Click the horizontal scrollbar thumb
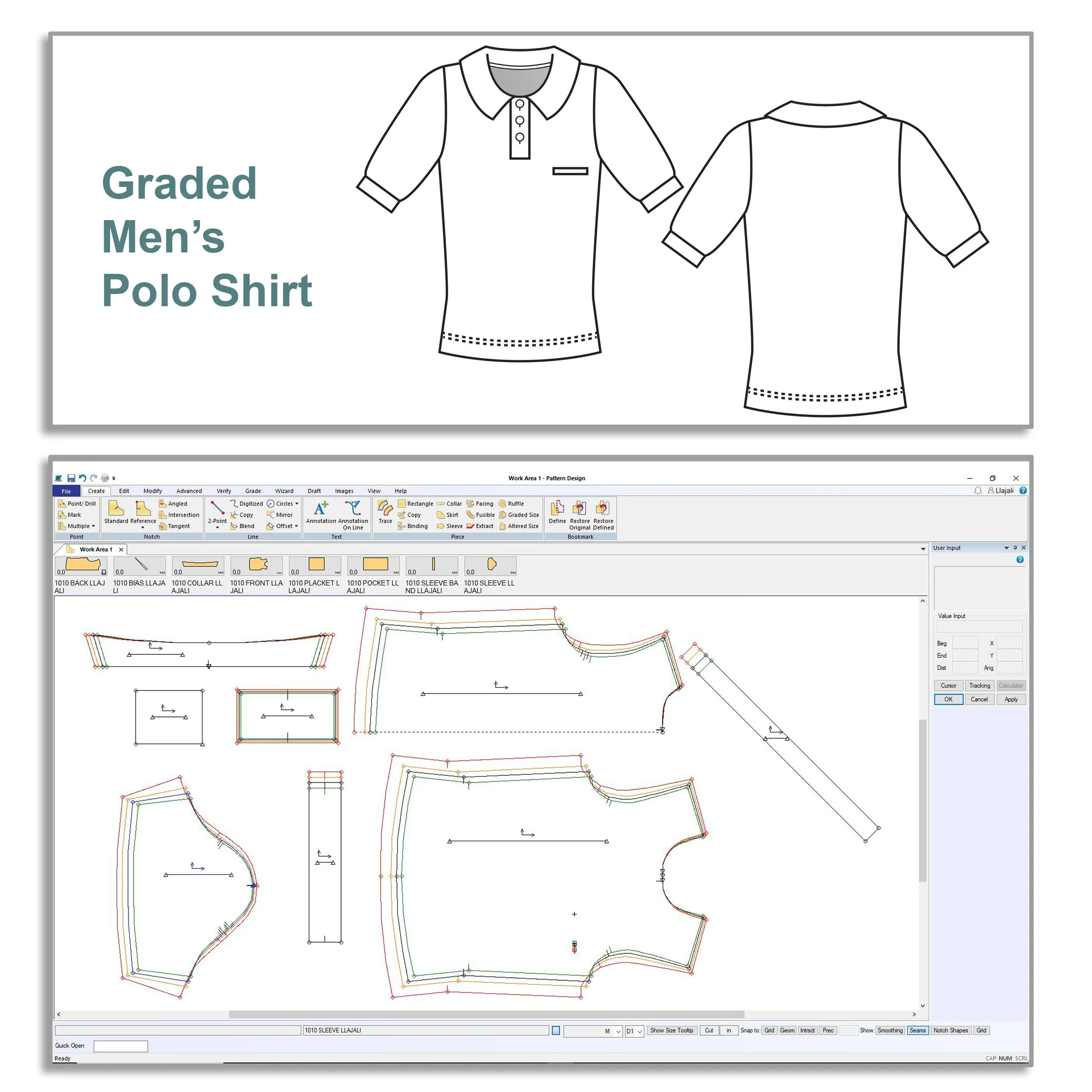Screen dimensions: 1092x1092 (486, 1015)
